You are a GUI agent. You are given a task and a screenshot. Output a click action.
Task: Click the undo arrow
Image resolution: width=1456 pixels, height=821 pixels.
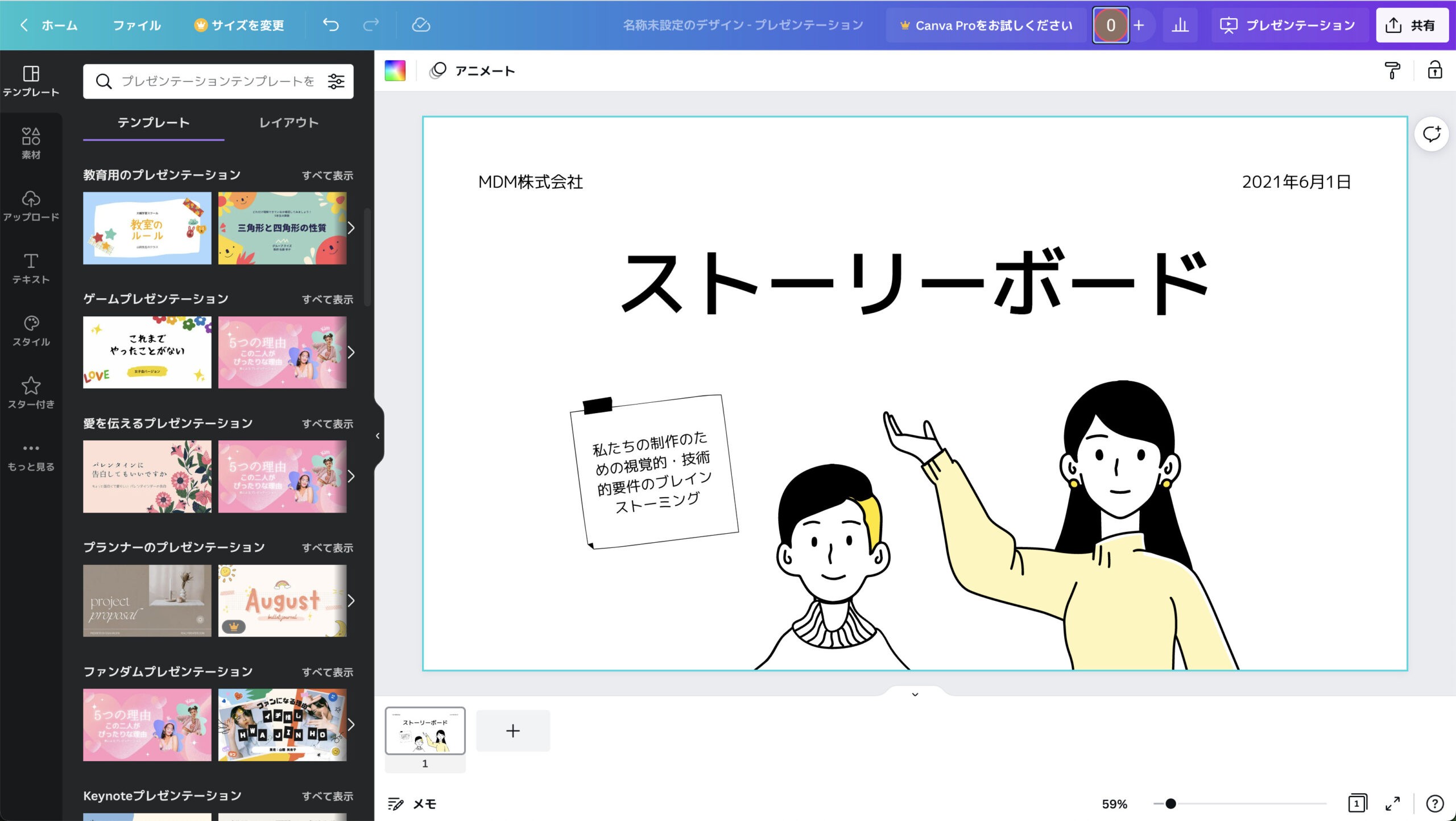coord(330,25)
